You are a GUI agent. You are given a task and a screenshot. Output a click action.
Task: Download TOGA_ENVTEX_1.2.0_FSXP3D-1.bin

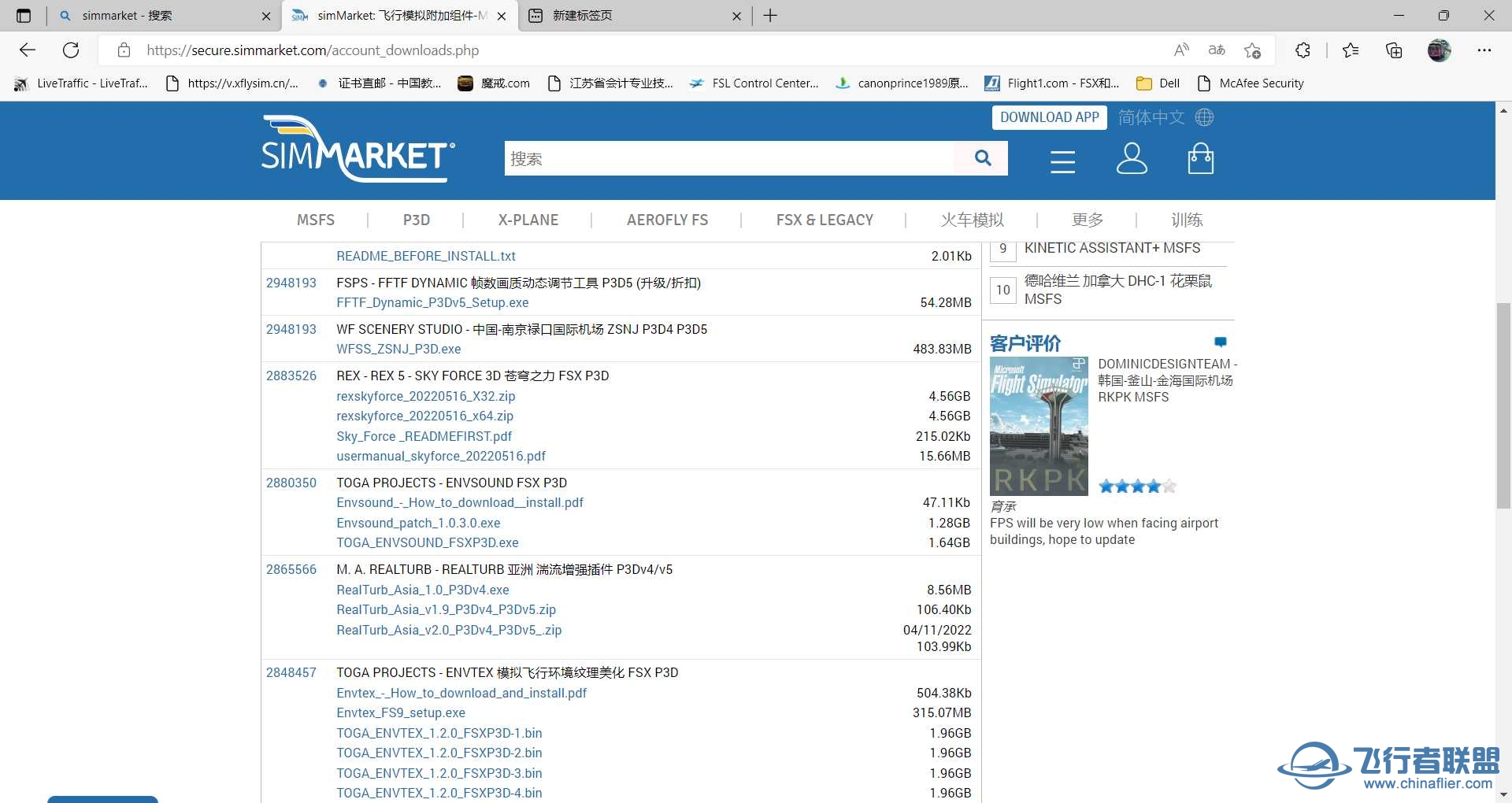coord(439,733)
